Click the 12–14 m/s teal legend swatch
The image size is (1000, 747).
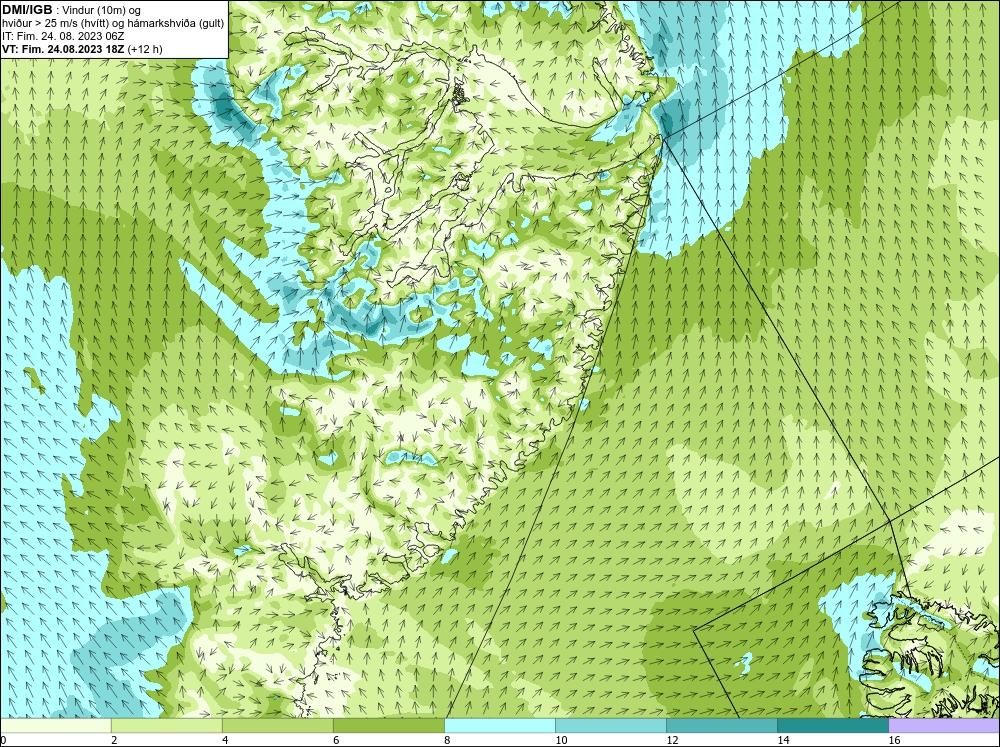click(x=722, y=725)
